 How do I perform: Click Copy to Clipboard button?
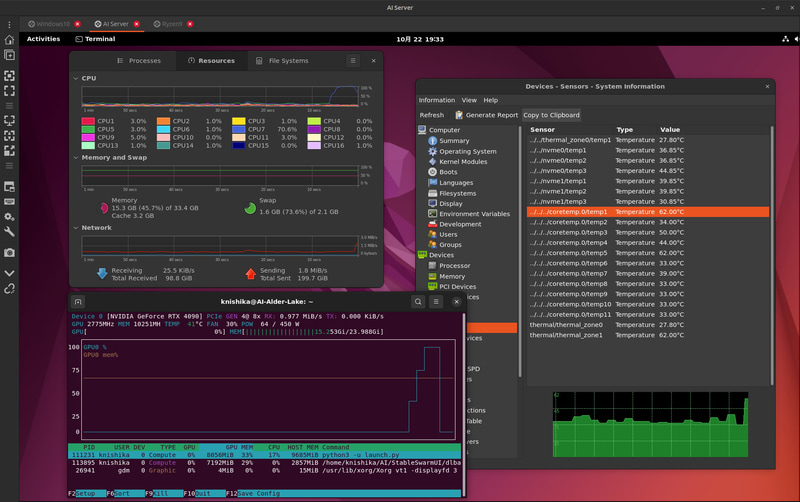click(551, 115)
